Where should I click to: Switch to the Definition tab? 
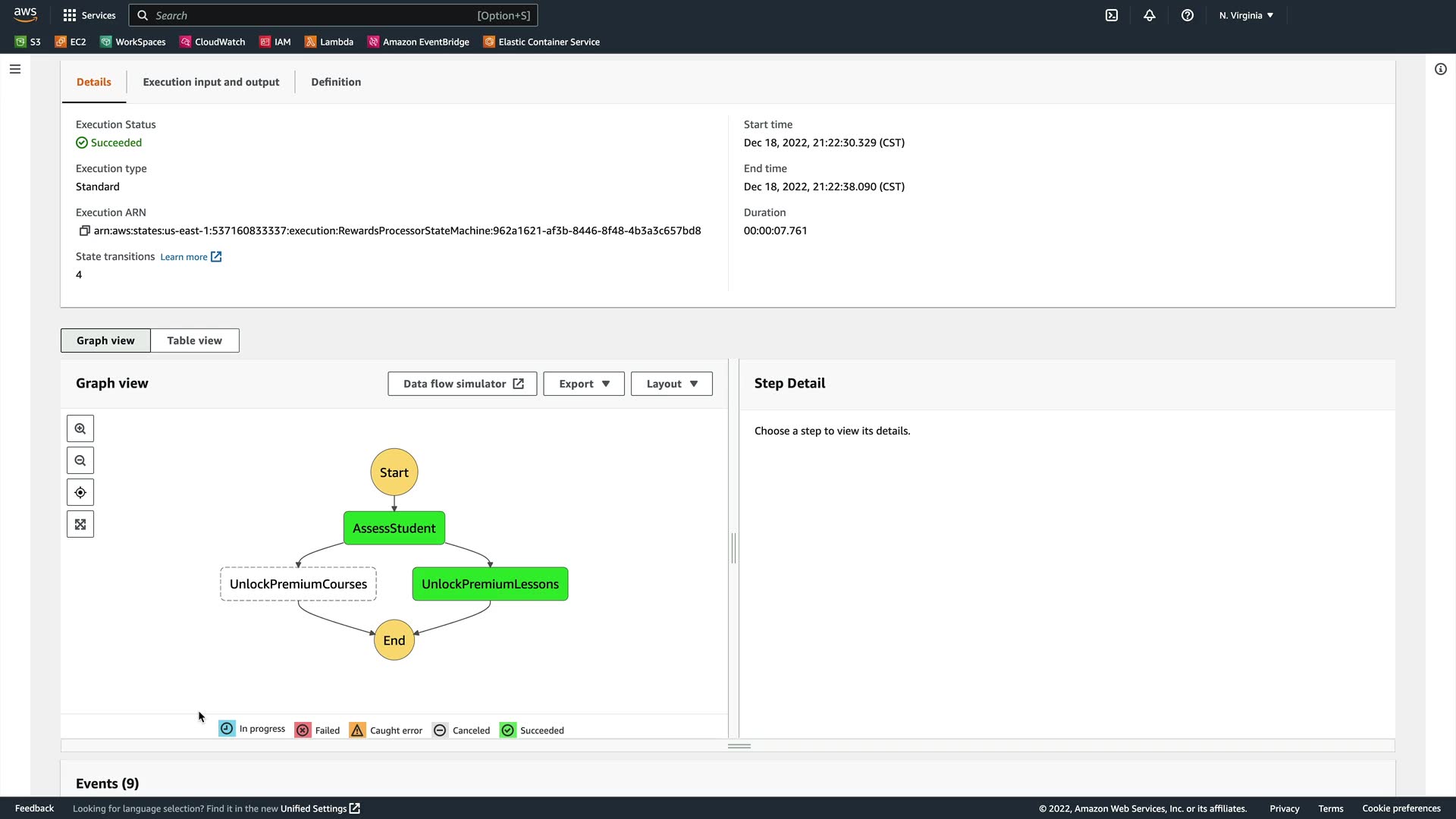tap(336, 82)
